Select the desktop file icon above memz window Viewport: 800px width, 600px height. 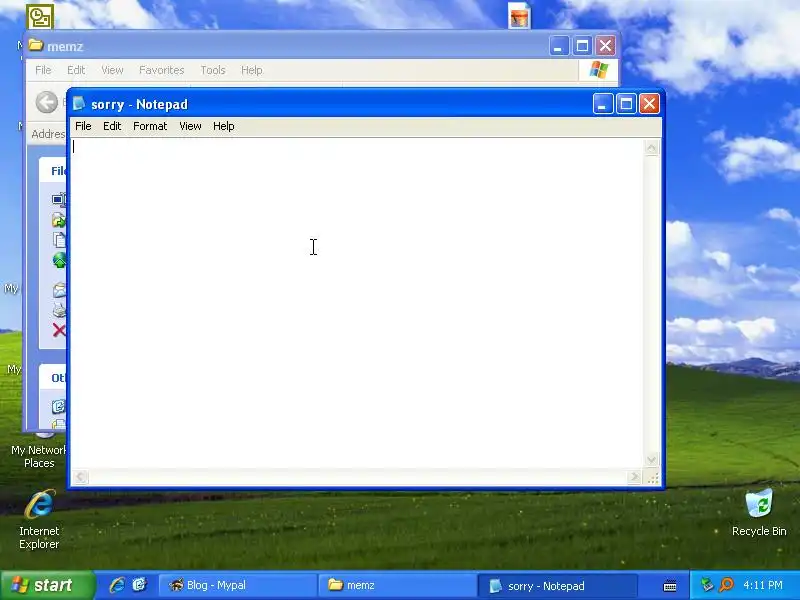point(519,15)
